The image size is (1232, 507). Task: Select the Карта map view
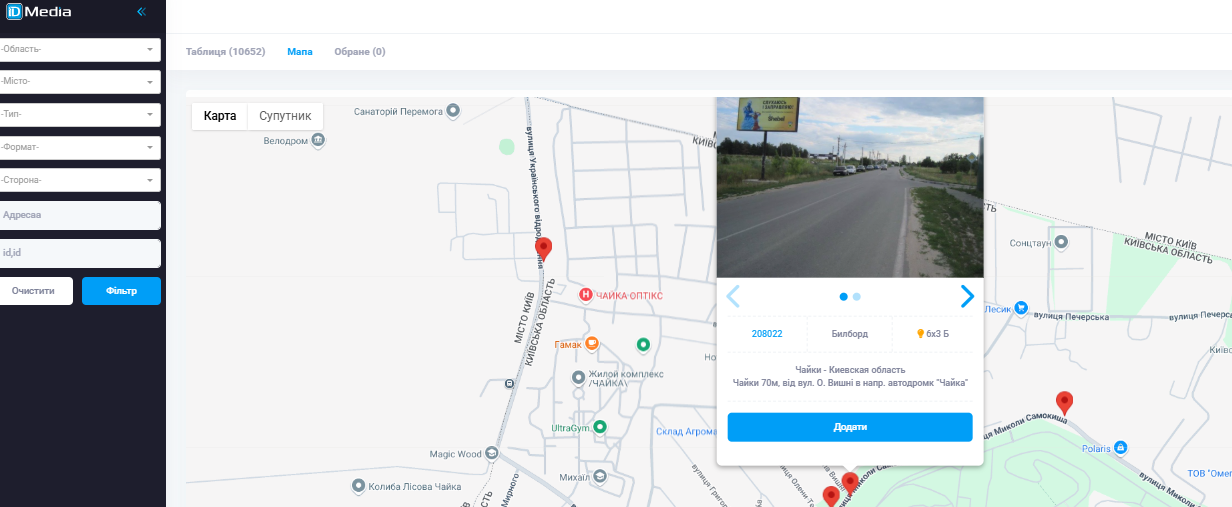(x=219, y=116)
